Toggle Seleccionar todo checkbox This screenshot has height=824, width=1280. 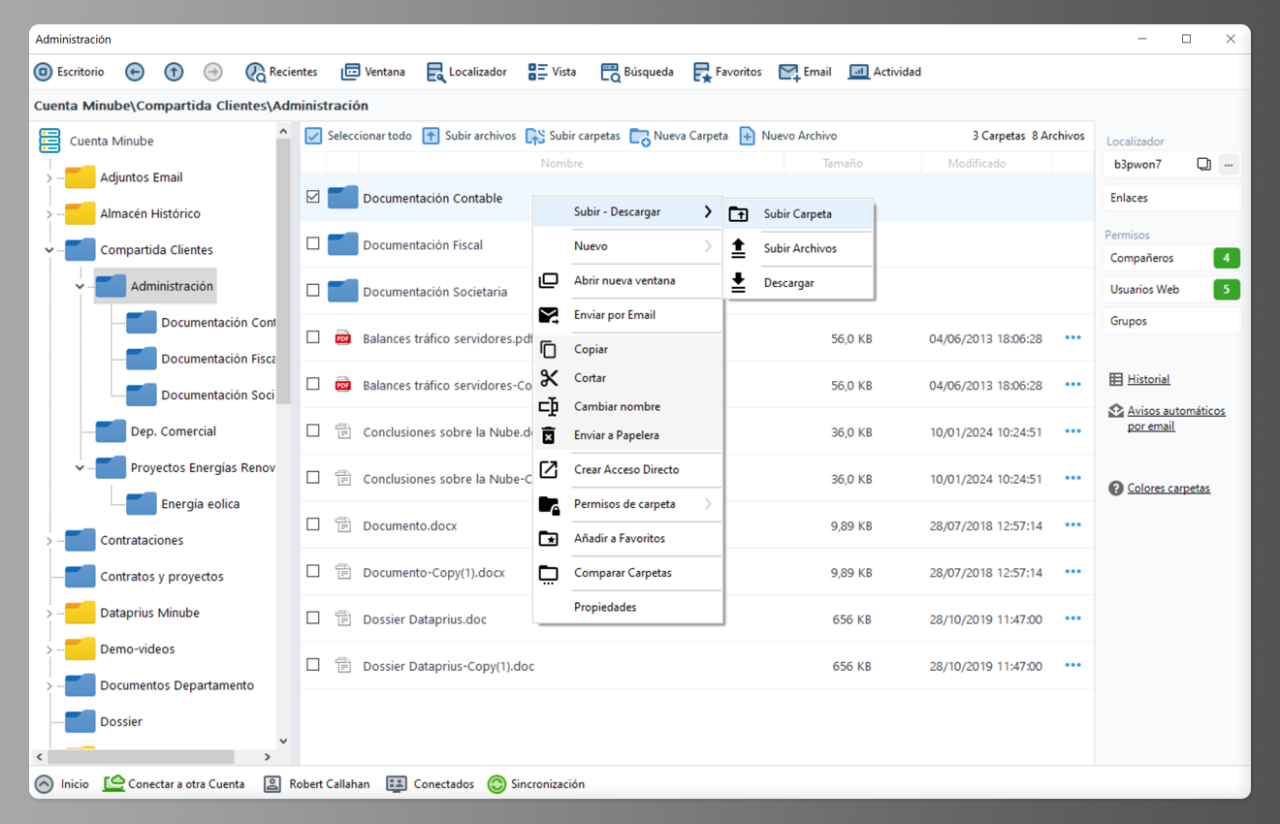pyautogui.click(x=313, y=136)
